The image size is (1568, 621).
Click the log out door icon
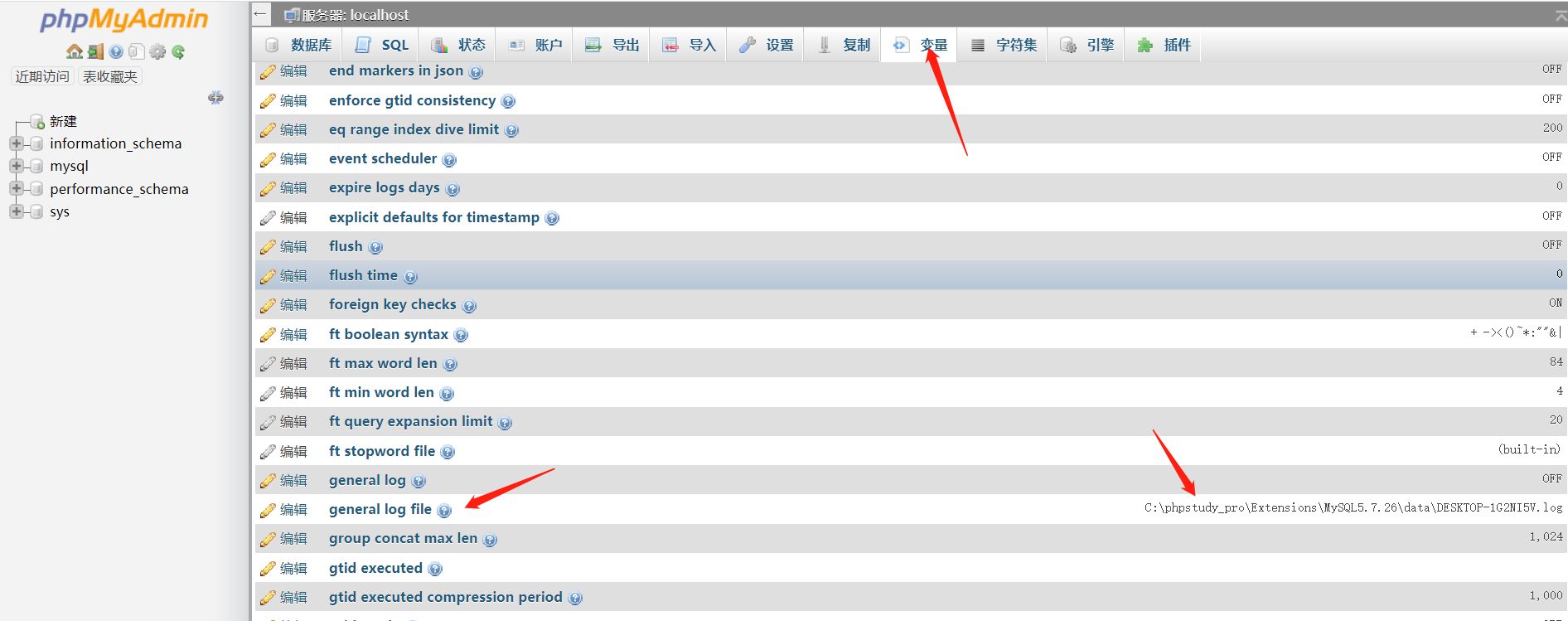point(96,51)
